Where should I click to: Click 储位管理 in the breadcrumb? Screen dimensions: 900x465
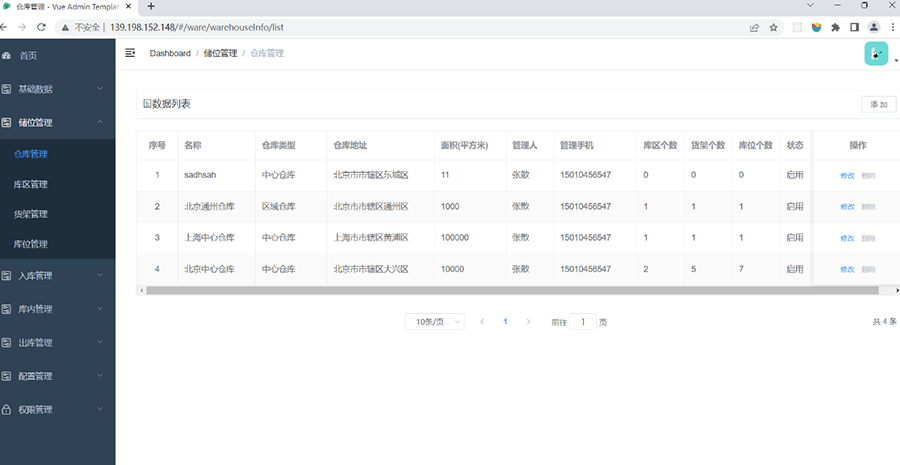tap(220, 53)
